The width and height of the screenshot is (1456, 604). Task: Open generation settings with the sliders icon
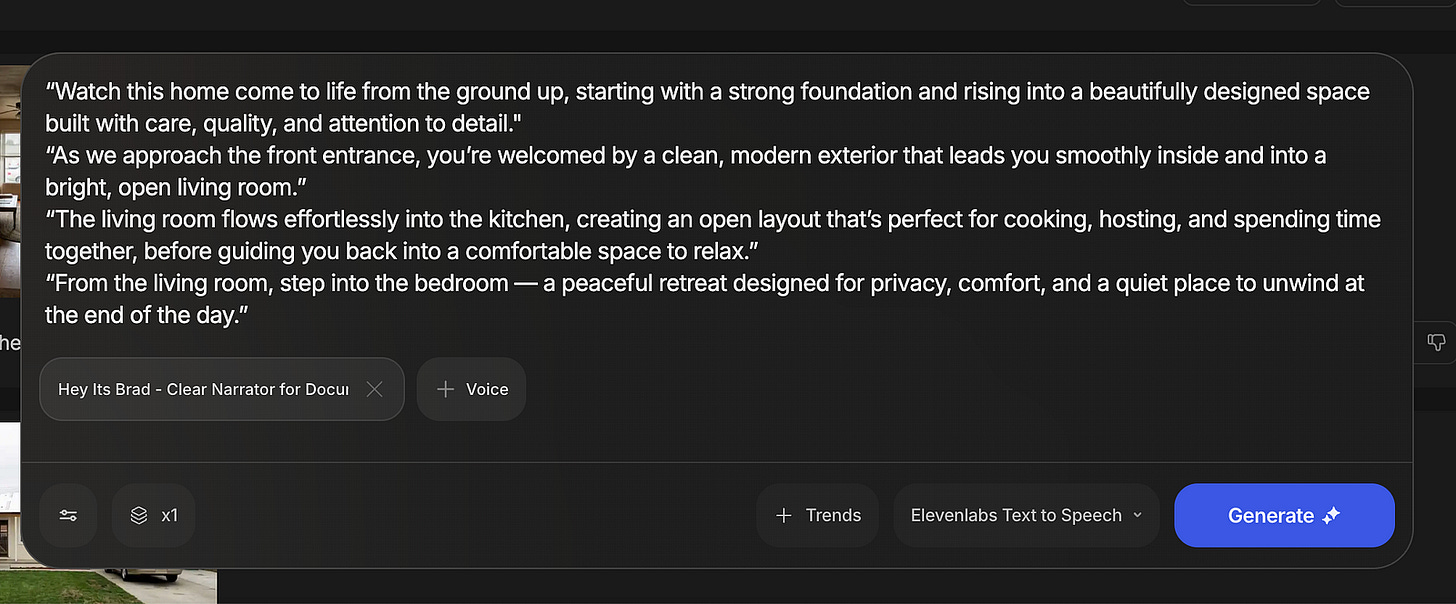(67, 515)
